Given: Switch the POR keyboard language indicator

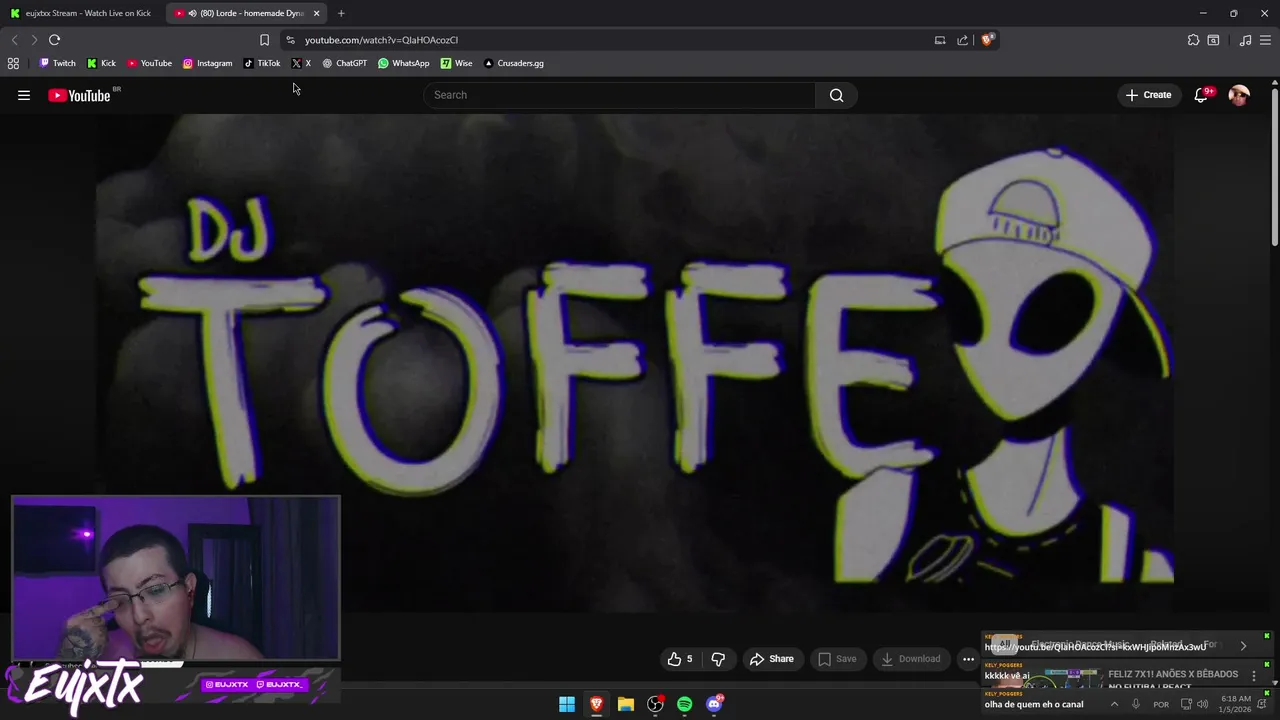Looking at the screenshot, I should [1161, 704].
